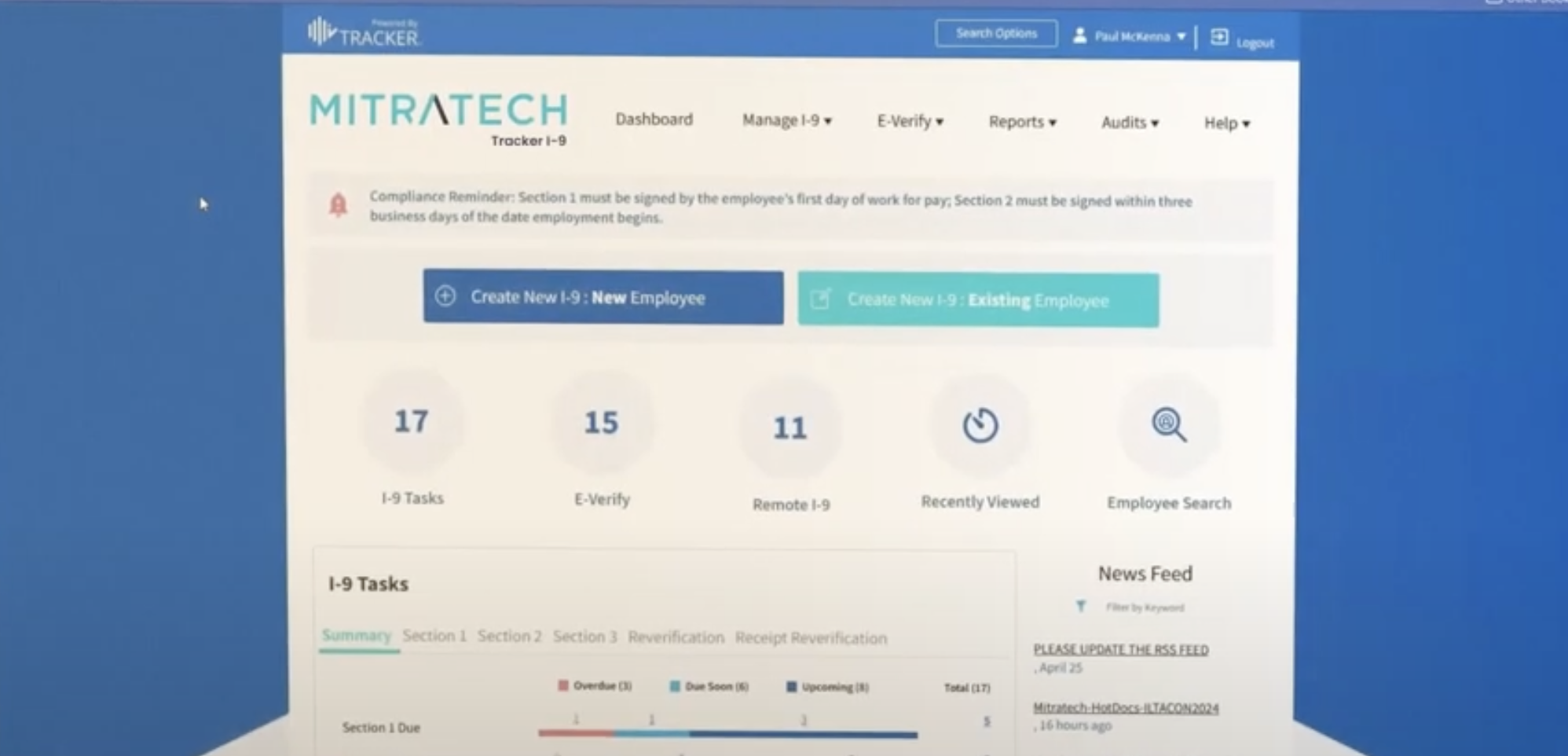
Task: Expand the Reports menu
Action: [1022, 122]
